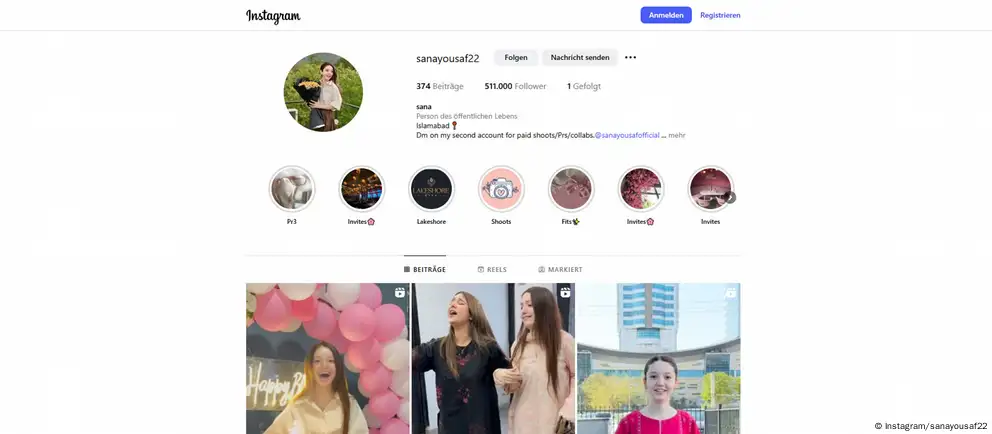Open the last Invites highlight
This screenshot has width=992, height=434.
coord(710,189)
